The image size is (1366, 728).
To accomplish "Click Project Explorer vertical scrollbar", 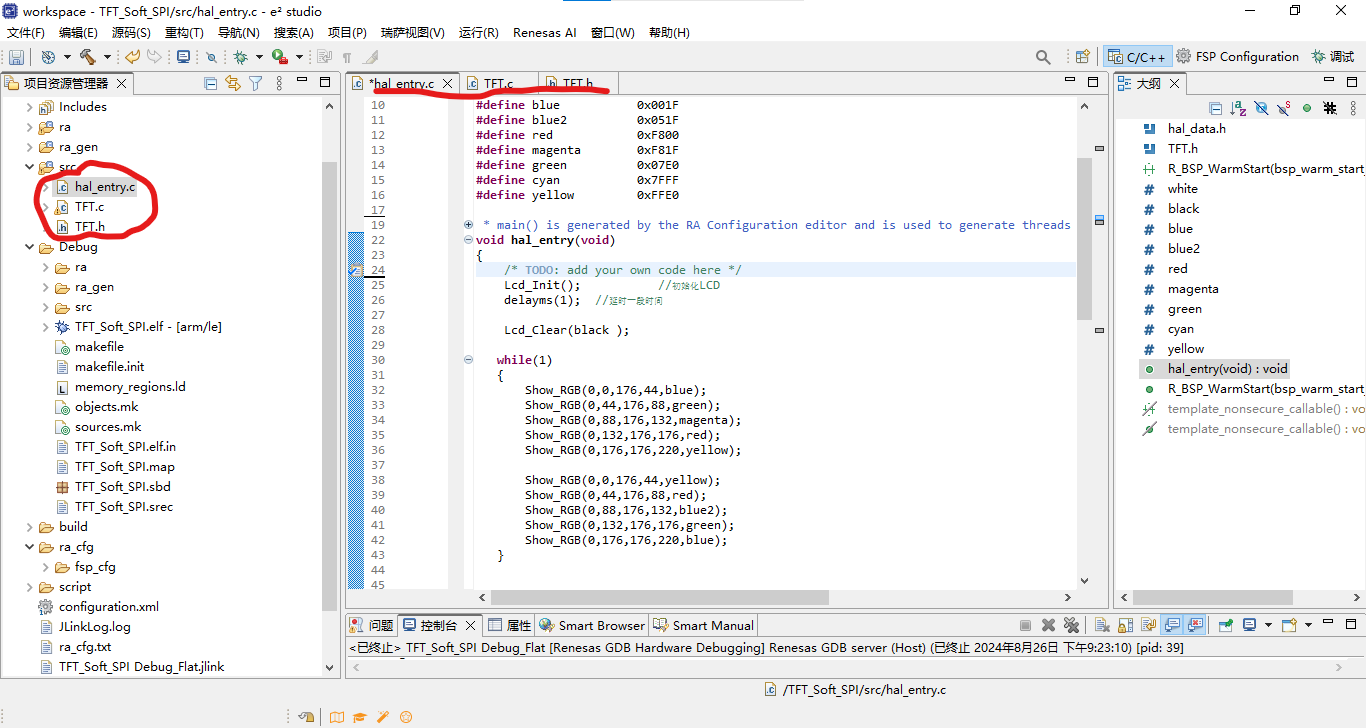I will click(330, 385).
